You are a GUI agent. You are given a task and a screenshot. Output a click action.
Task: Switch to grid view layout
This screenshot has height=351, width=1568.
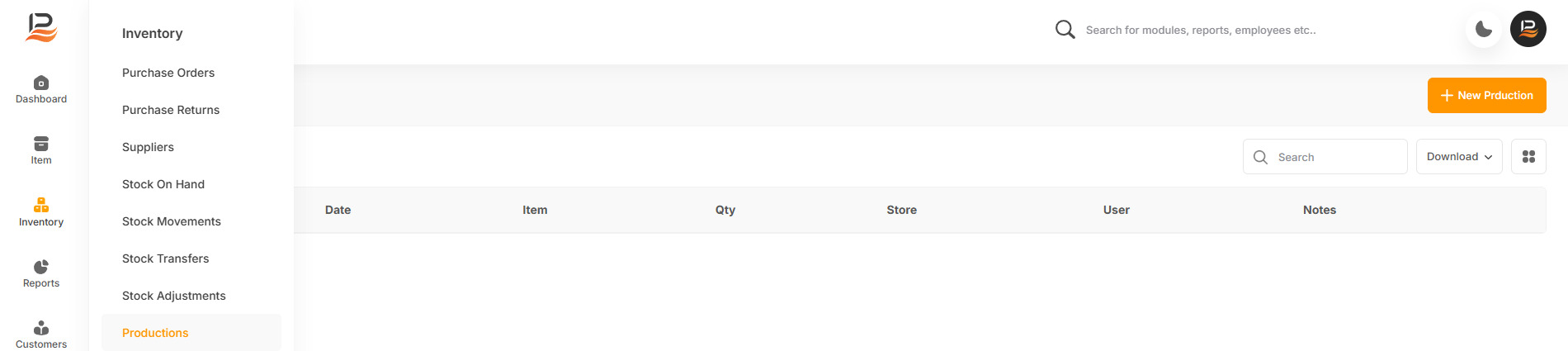[1528, 157]
